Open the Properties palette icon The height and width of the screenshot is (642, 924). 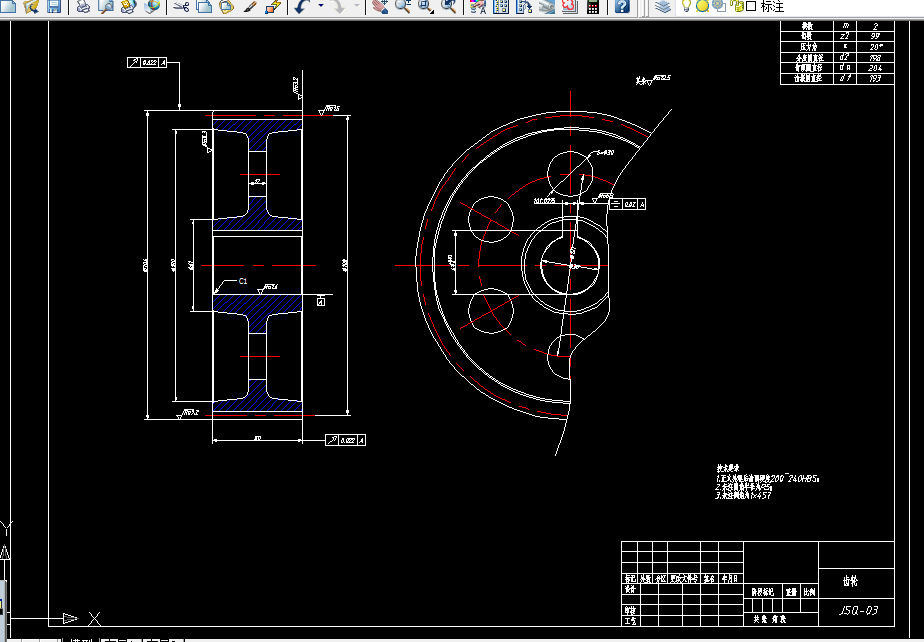pyautogui.click(x=478, y=6)
